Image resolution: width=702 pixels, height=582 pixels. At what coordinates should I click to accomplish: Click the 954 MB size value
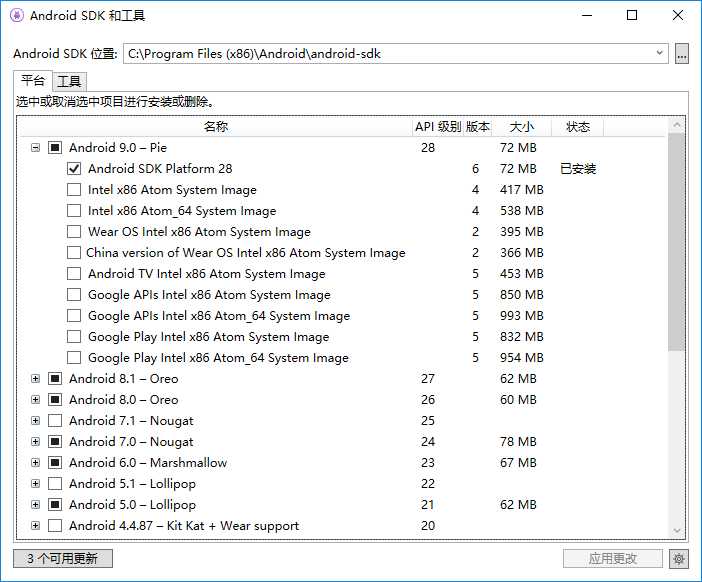[522, 358]
